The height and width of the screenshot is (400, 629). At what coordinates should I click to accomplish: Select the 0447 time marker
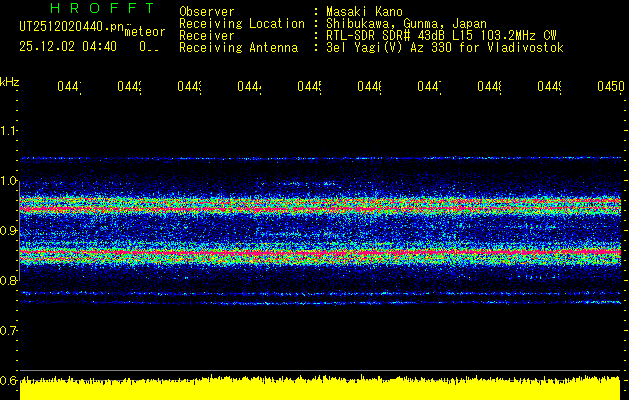429,86
